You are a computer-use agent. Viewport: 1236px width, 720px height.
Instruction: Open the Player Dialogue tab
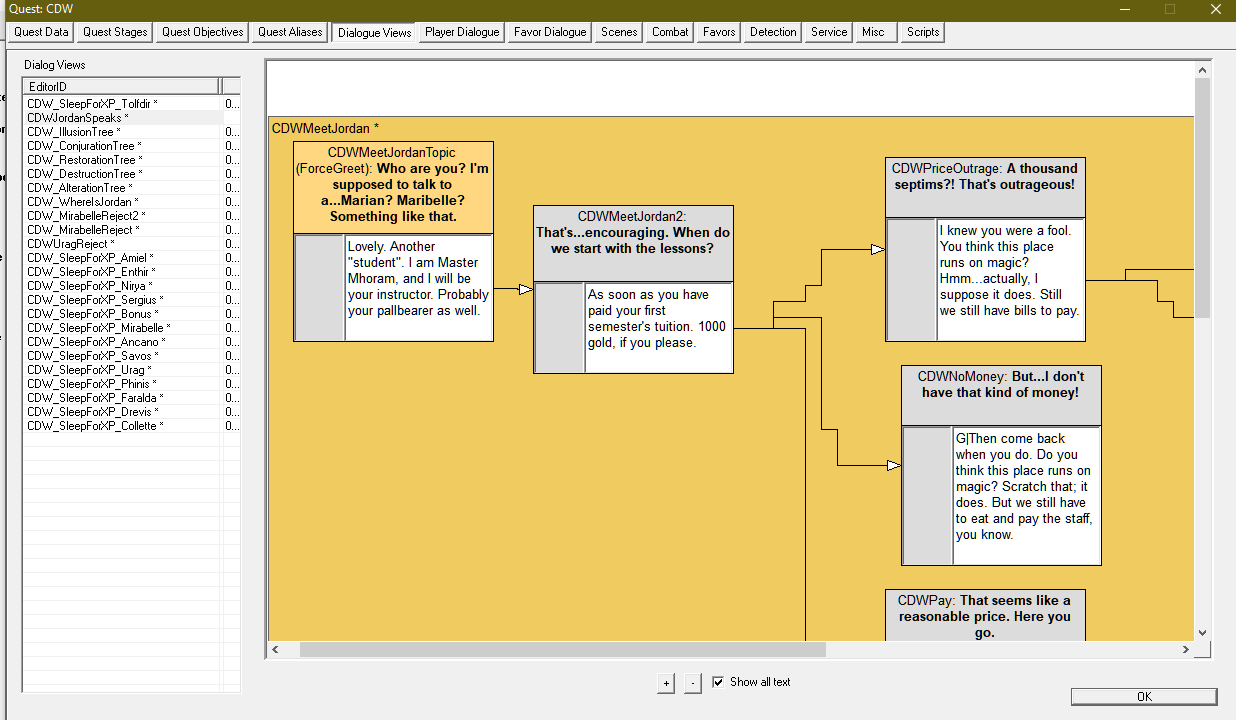(x=462, y=32)
